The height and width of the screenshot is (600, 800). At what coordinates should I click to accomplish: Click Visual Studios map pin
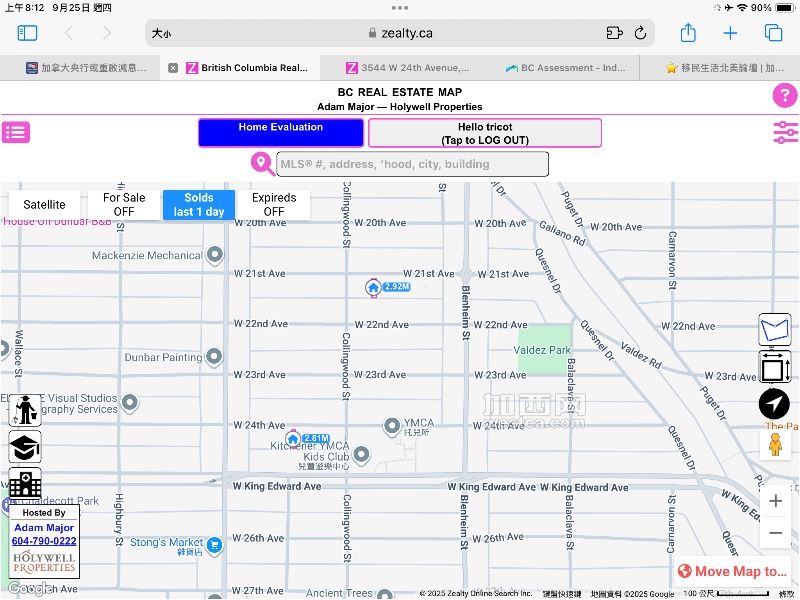coord(130,403)
